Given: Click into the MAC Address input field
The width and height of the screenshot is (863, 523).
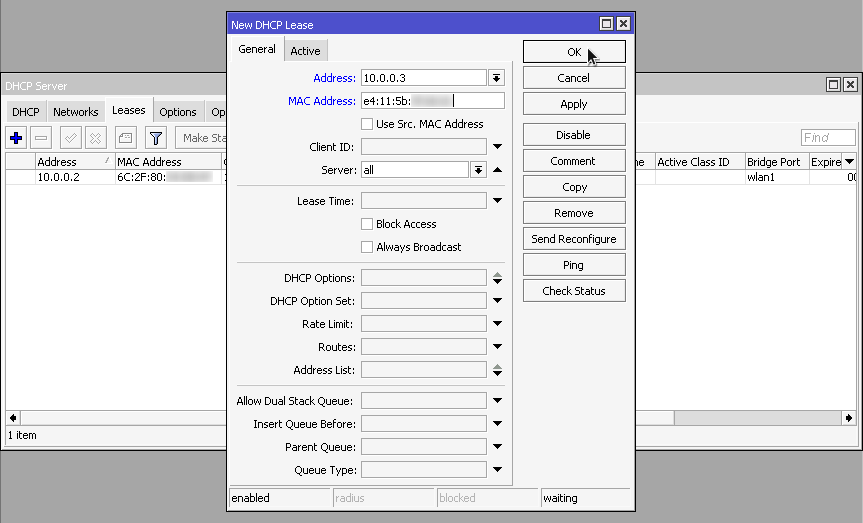Looking at the screenshot, I should point(432,101).
